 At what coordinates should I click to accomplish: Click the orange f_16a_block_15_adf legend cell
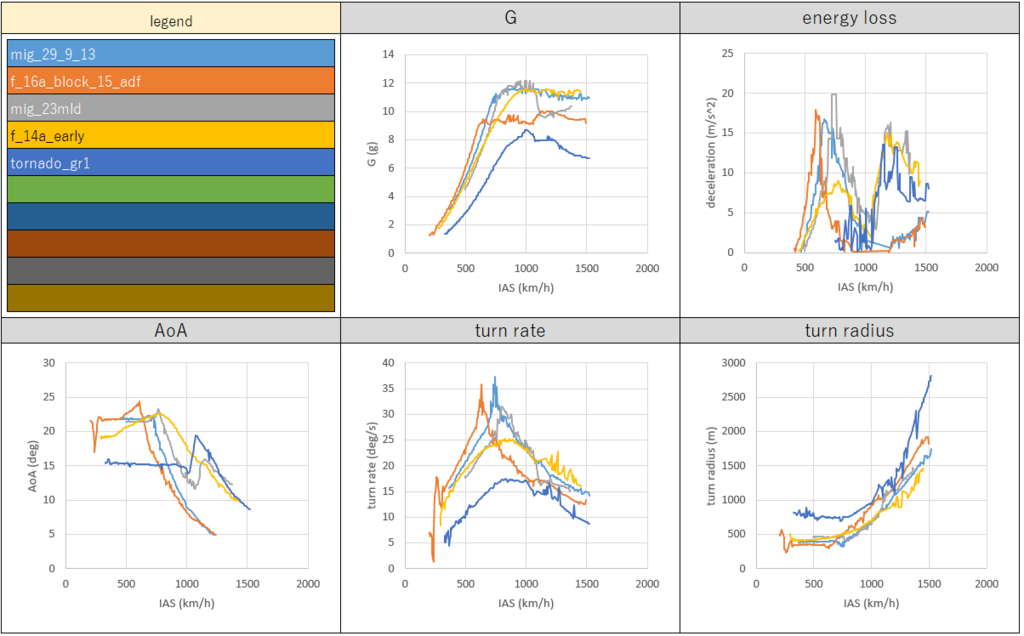pyautogui.click(x=170, y=81)
